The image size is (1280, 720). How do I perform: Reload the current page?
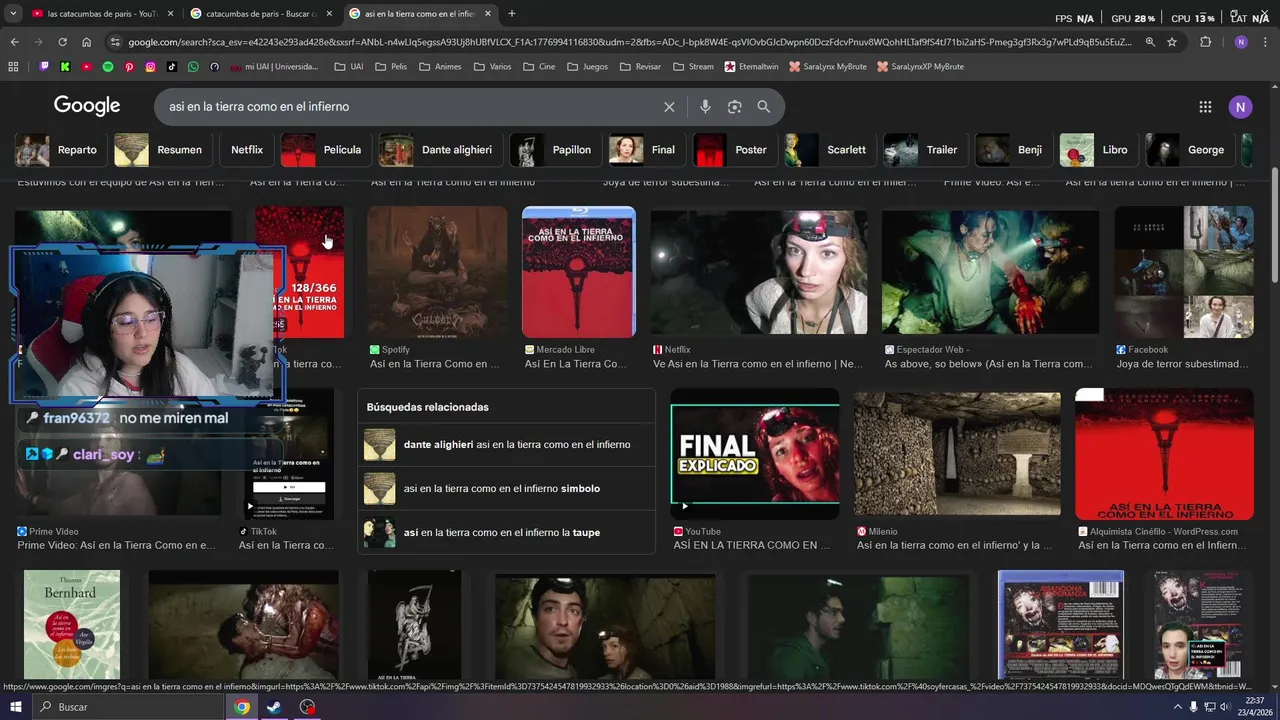(62, 42)
